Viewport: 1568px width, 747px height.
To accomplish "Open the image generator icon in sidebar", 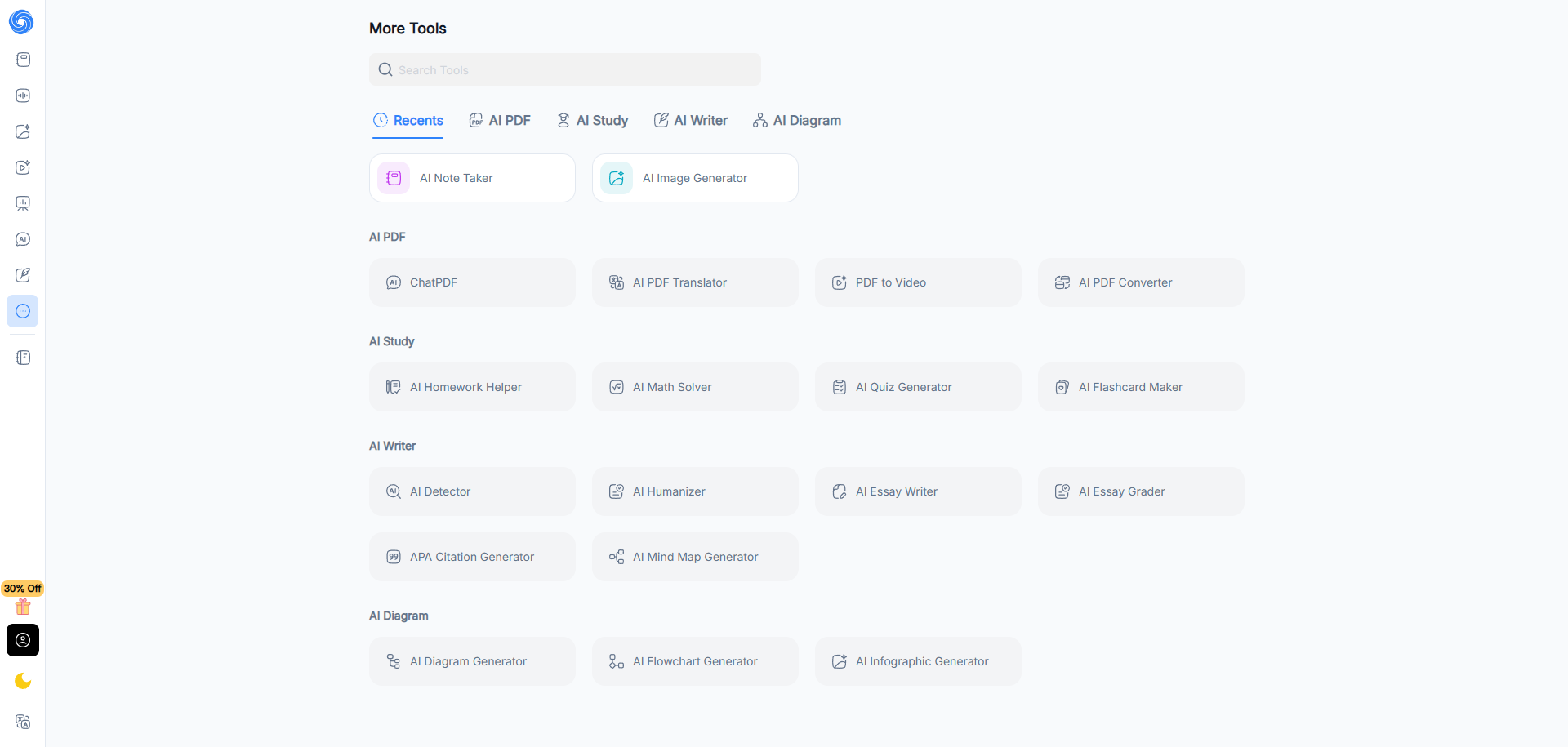I will (x=23, y=131).
